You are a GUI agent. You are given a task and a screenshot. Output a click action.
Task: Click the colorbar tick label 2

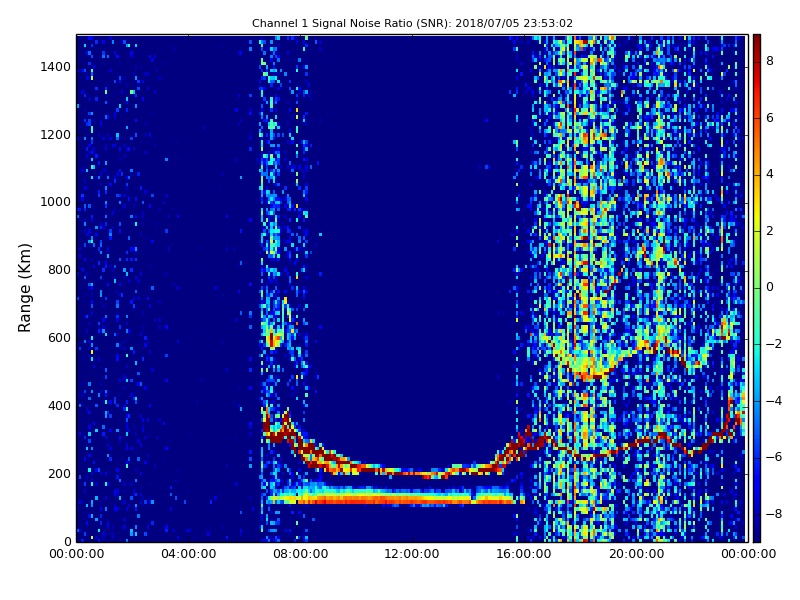tap(770, 231)
